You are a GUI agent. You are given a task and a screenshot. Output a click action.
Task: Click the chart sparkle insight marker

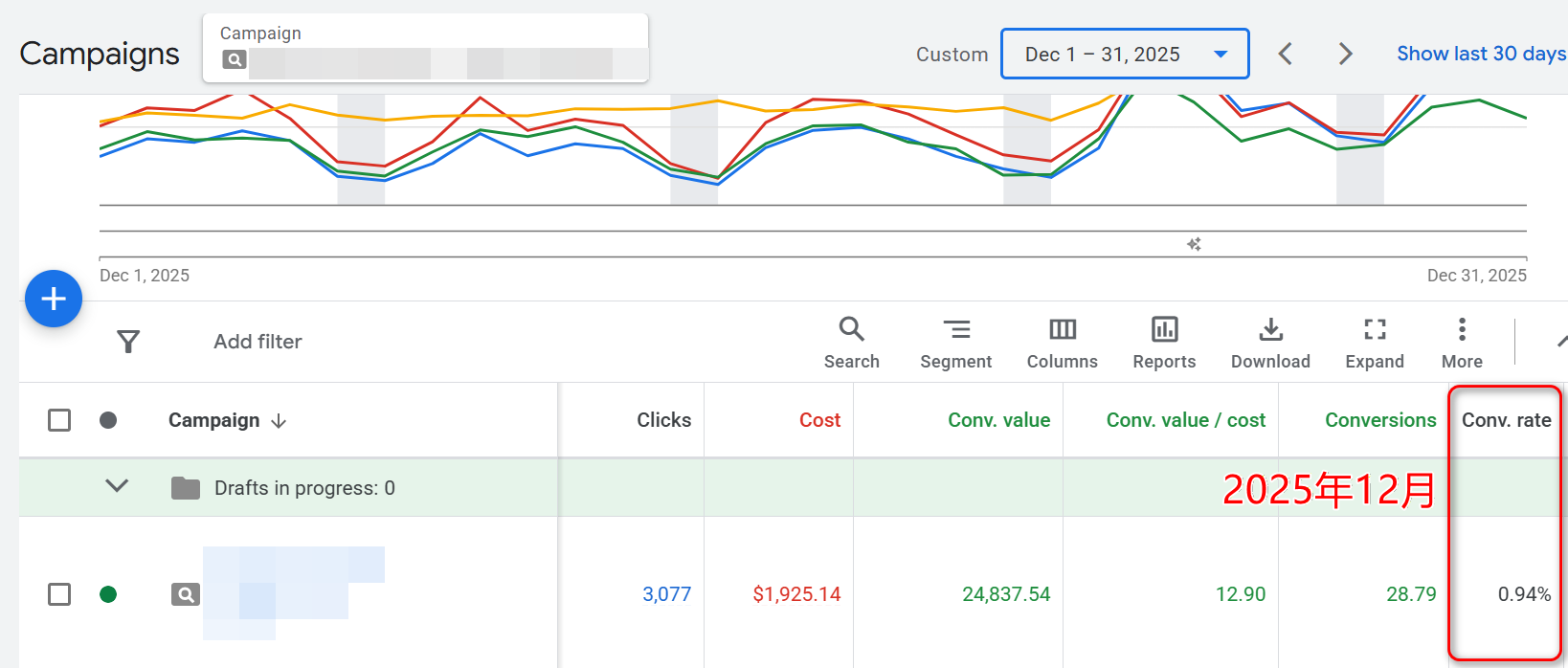(x=1194, y=245)
